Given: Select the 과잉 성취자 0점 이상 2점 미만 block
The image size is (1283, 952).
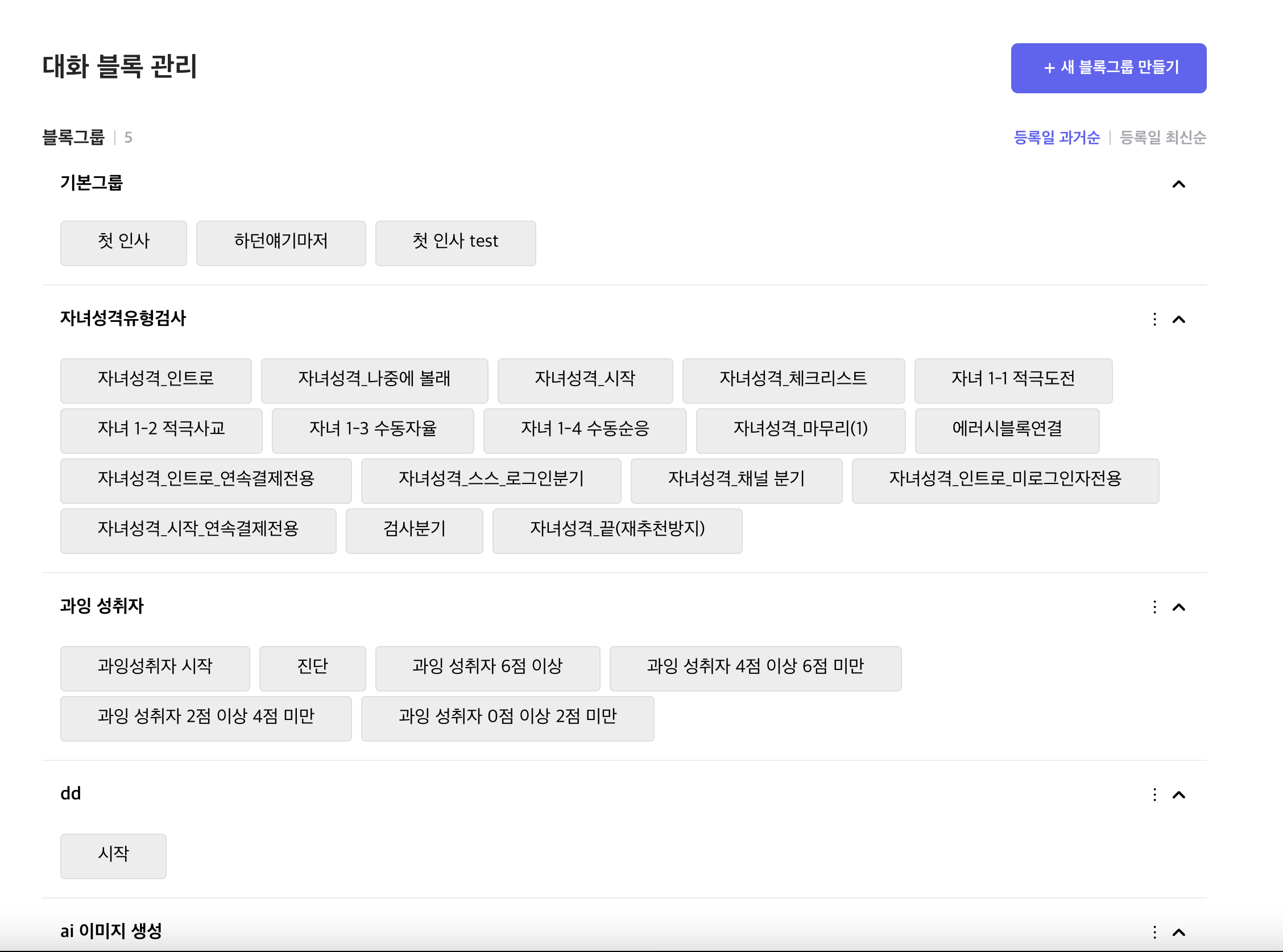Looking at the screenshot, I should pos(507,718).
